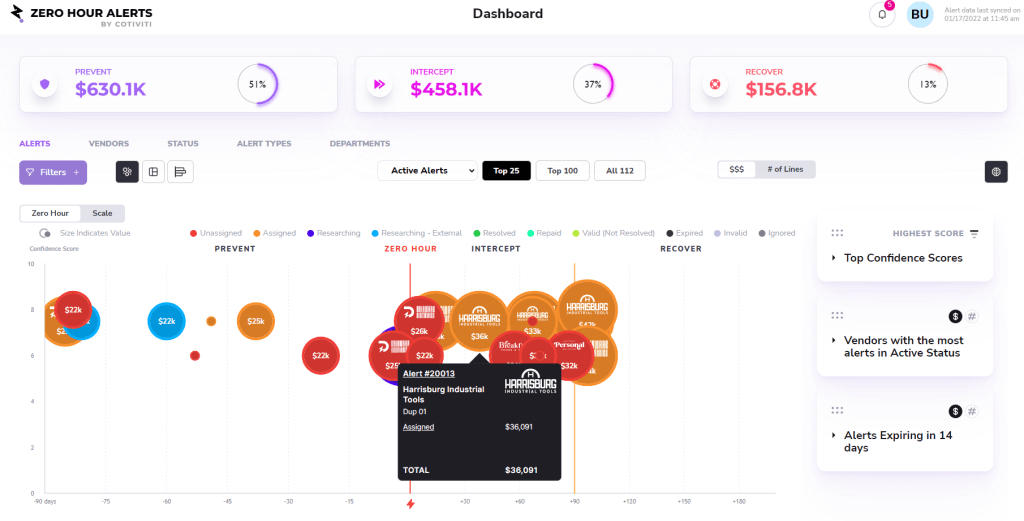Open the Alert Types tab
This screenshot has height=521, width=1024.
tap(264, 144)
